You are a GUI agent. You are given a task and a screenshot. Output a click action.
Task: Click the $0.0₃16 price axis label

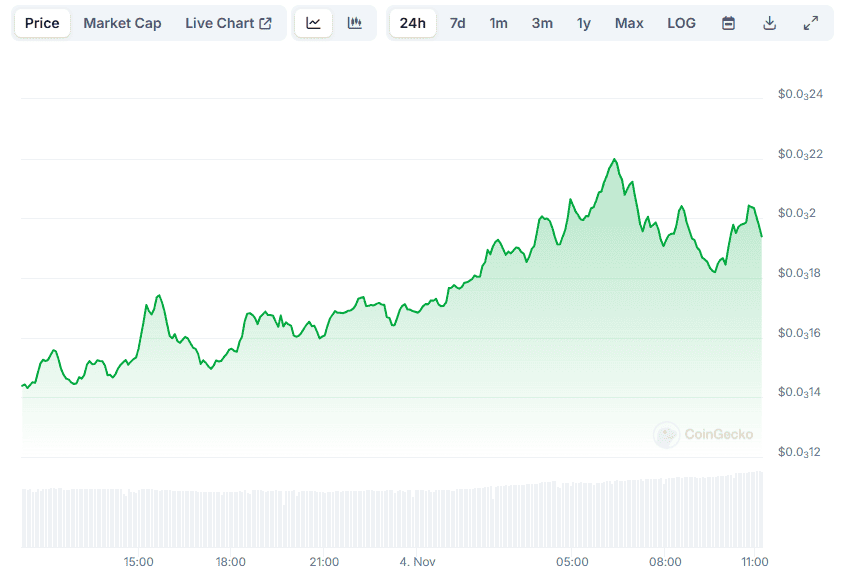(x=799, y=334)
